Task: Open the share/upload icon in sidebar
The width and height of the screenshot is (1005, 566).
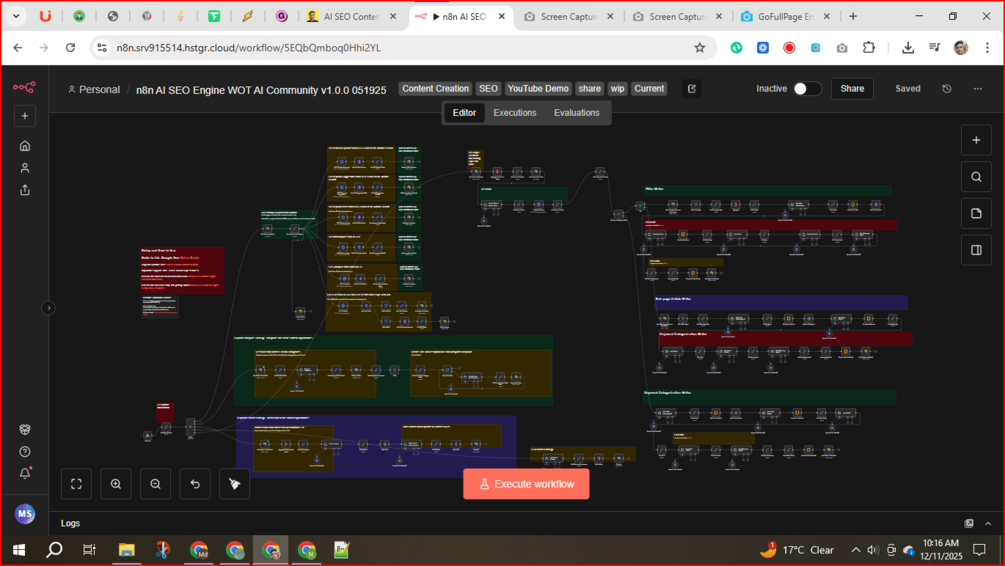Action: 24,190
